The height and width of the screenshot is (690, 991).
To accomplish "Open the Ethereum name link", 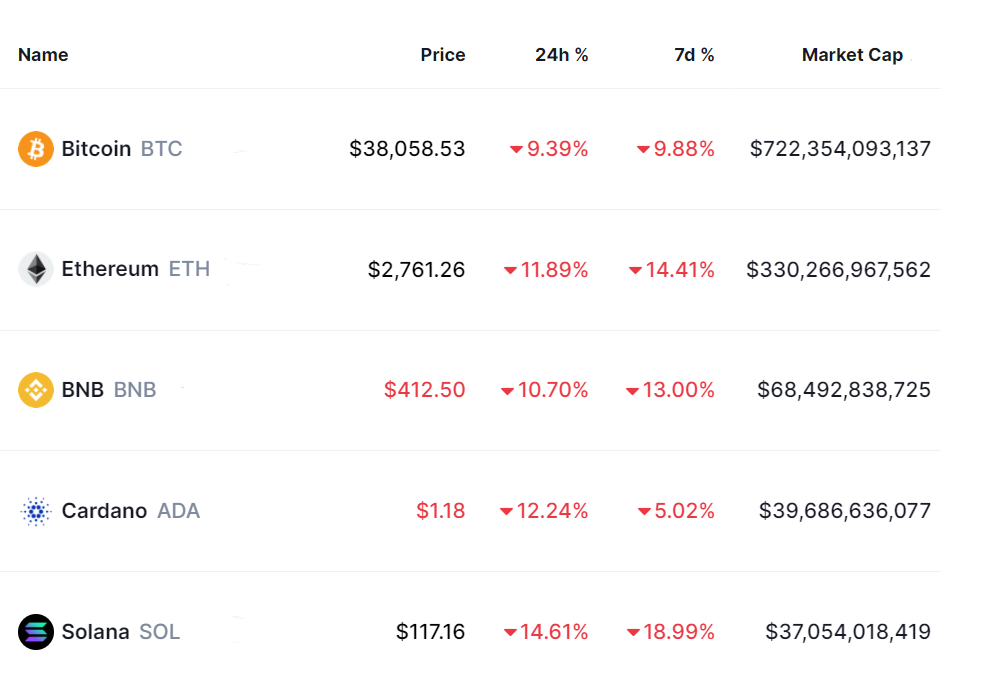I will tap(110, 269).
